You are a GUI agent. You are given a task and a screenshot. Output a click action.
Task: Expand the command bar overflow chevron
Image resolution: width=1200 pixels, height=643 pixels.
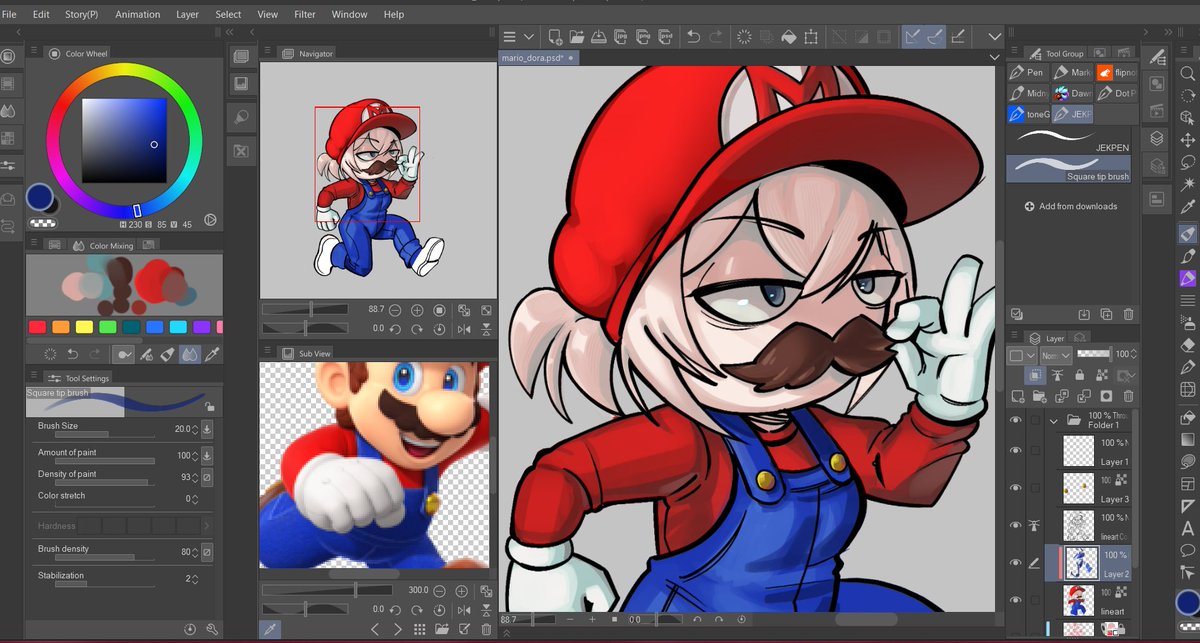click(x=993, y=37)
